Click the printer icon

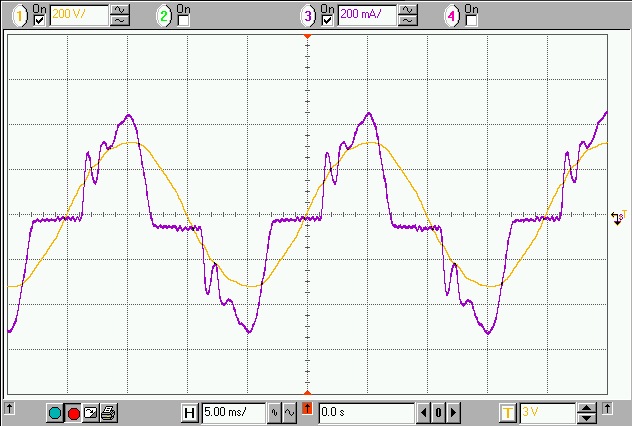click(x=108, y=412)
